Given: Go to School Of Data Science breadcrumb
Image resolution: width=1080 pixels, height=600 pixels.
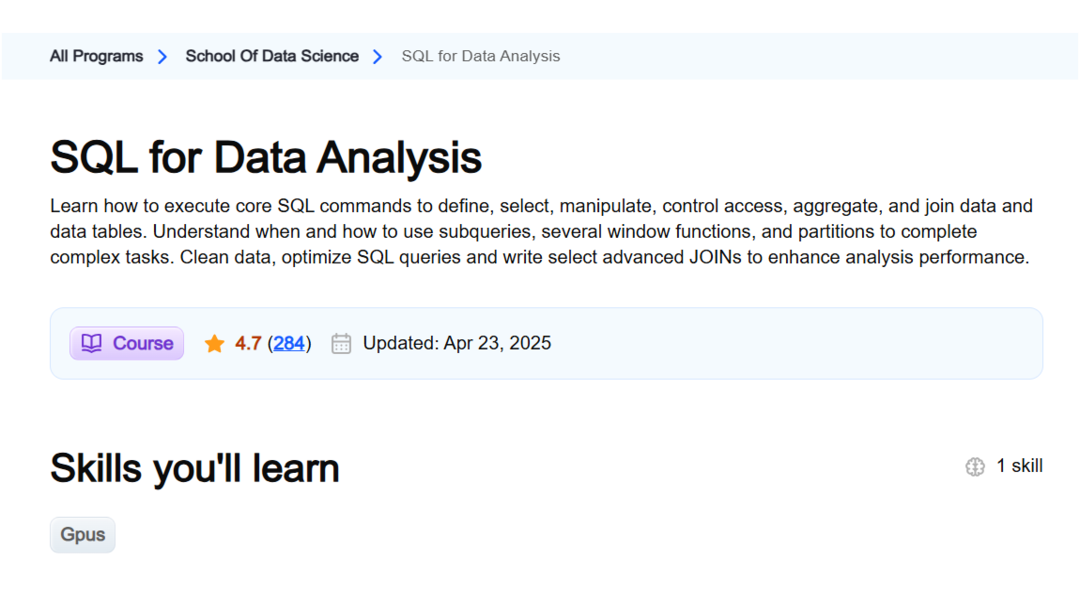Looking at the screenshot, I should tap(272, 56).
